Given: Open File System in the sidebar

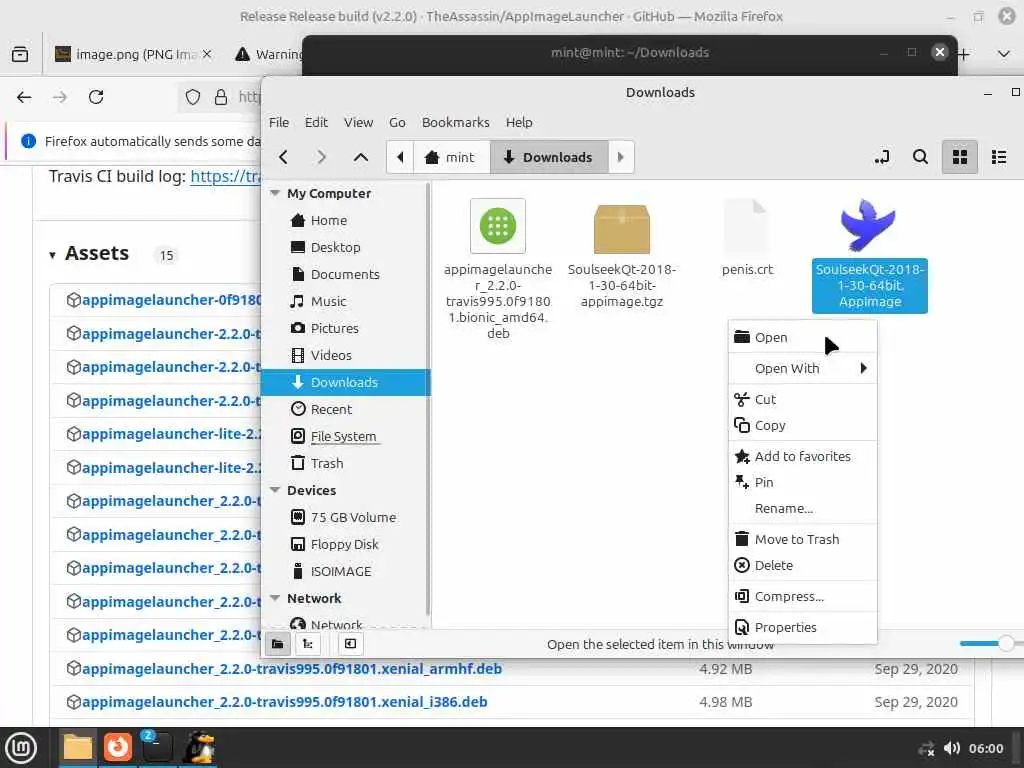Looking at the screenshot, I should (x=343, y=436).
